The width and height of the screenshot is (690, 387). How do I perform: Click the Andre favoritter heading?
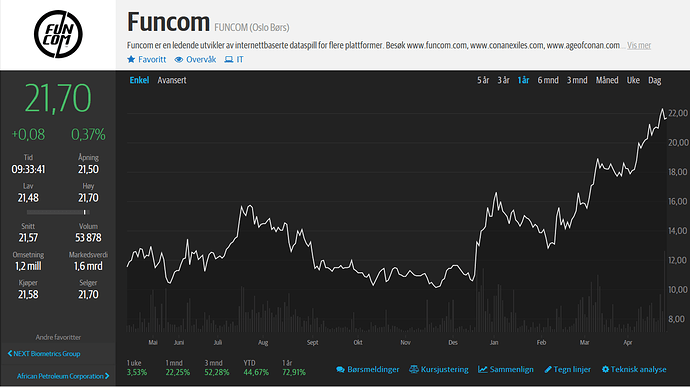[x=58, y=337]
